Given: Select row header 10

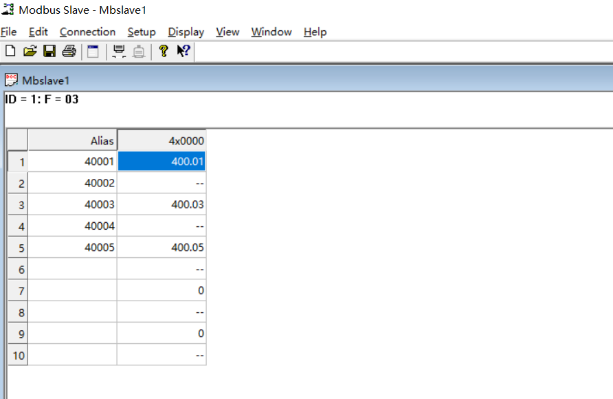Looking at the screenshot, I should coord(18,355).
